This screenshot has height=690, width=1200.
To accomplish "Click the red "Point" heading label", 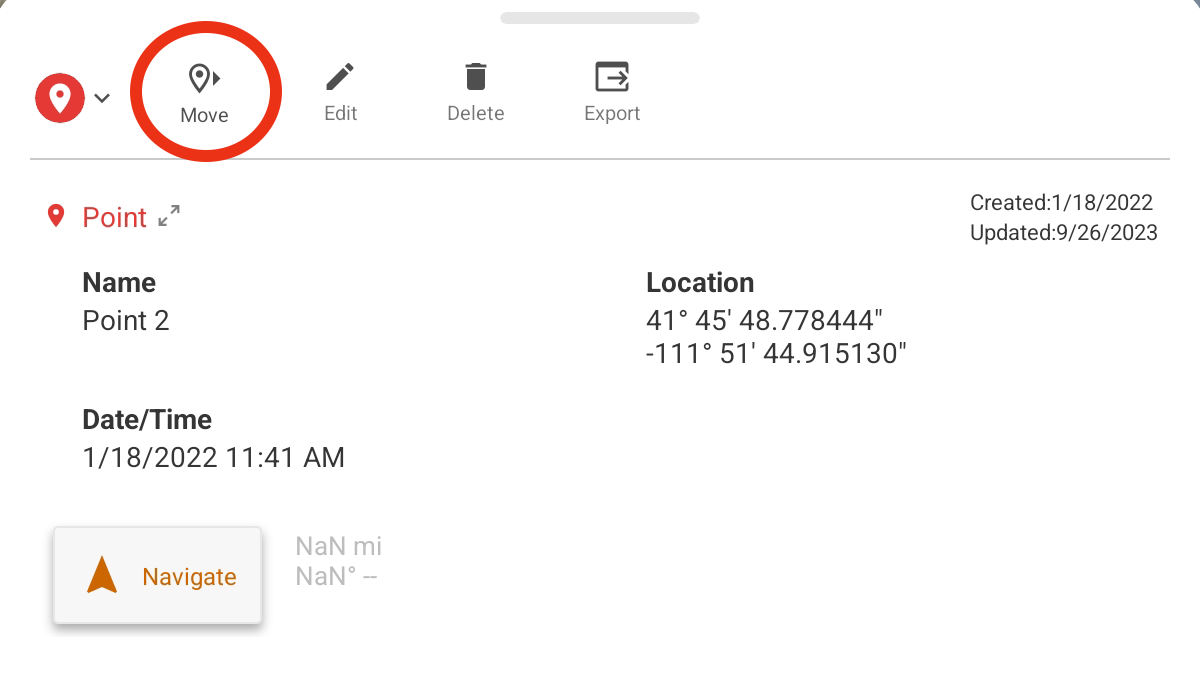I will (x=115, y=217).
